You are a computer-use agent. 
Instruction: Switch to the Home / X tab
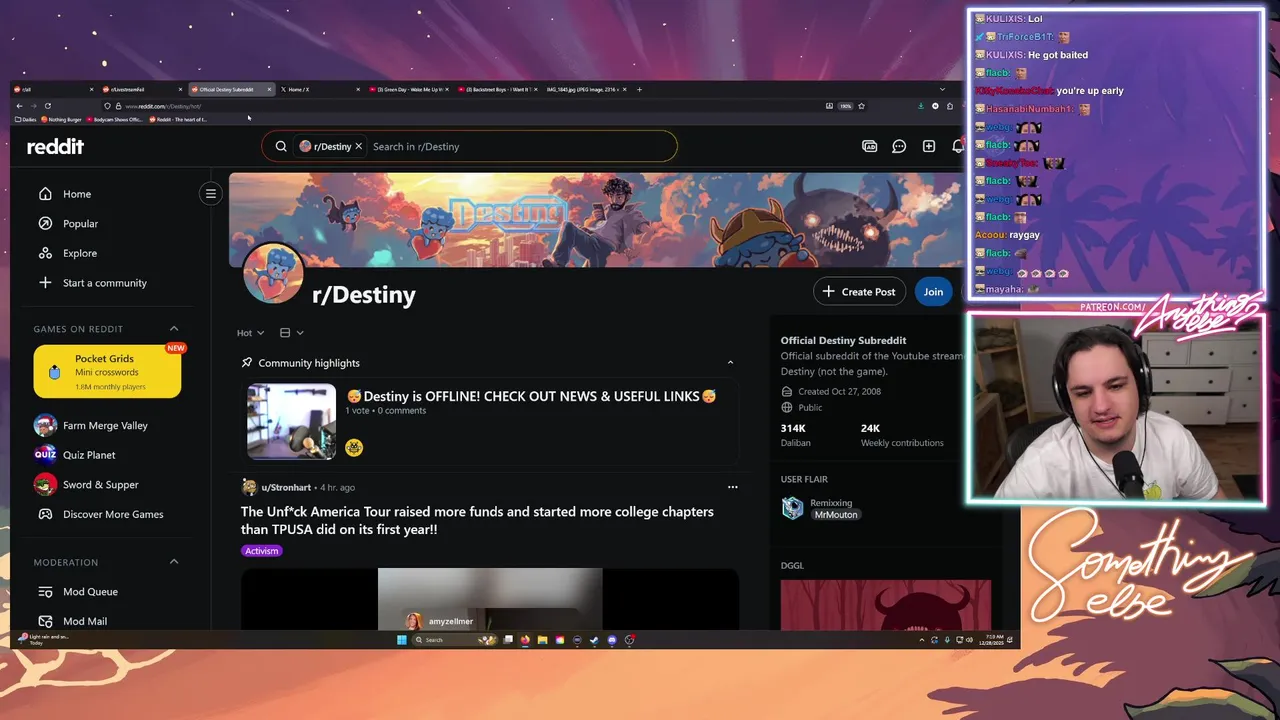(318, 89)
